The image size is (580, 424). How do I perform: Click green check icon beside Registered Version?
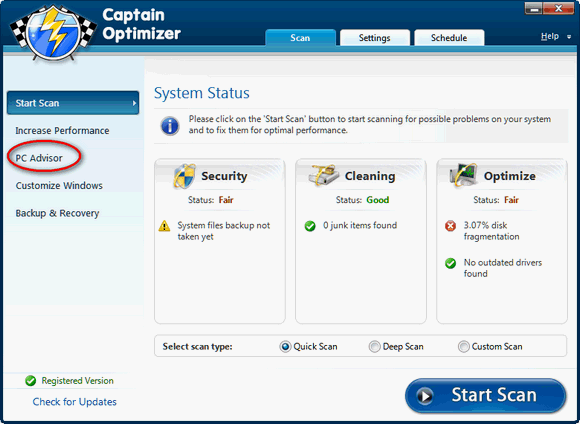pyautogui.click(x=30, y=381)
